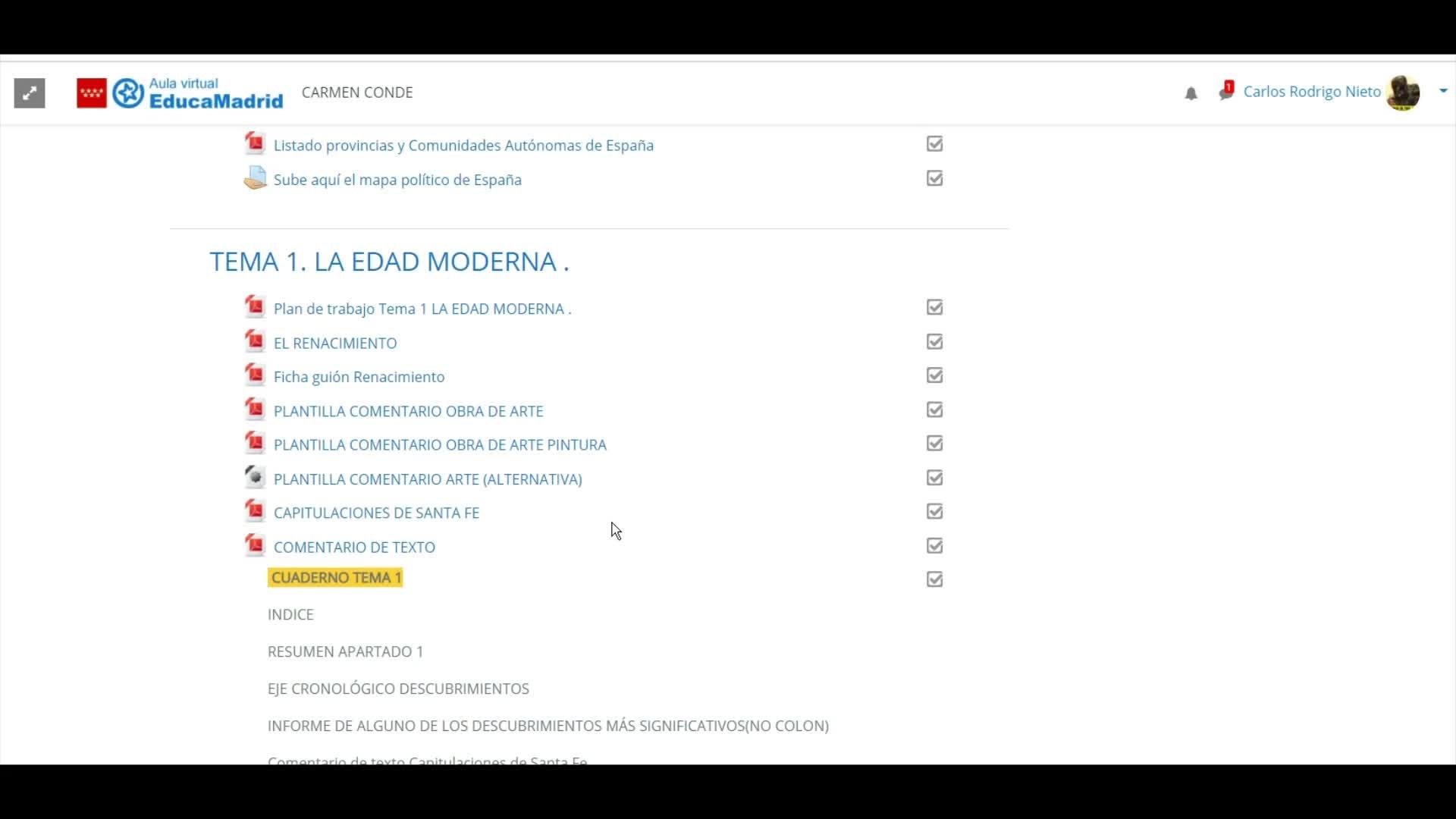The width and height of the screenshot is (1456, 819).
Task: Click the EducaMadrid Aula virtual logo
Action: click(x=180, y=93)
